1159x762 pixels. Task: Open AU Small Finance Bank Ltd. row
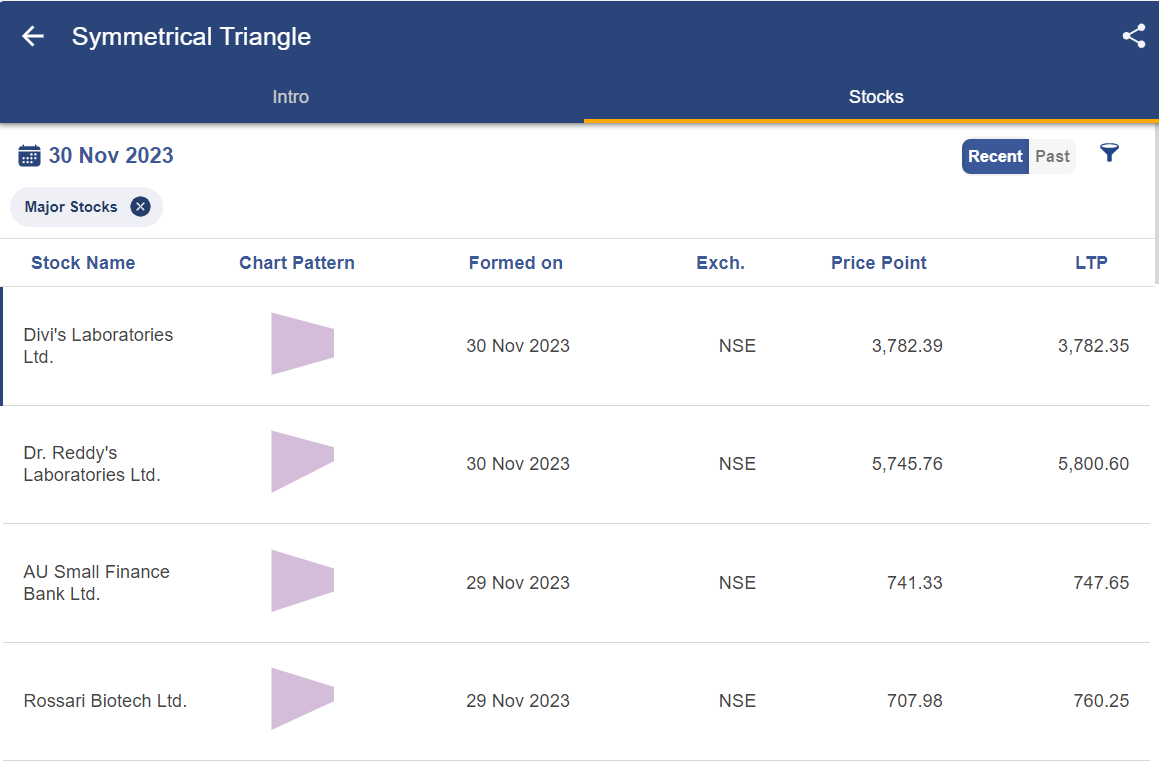pos(577,583)
